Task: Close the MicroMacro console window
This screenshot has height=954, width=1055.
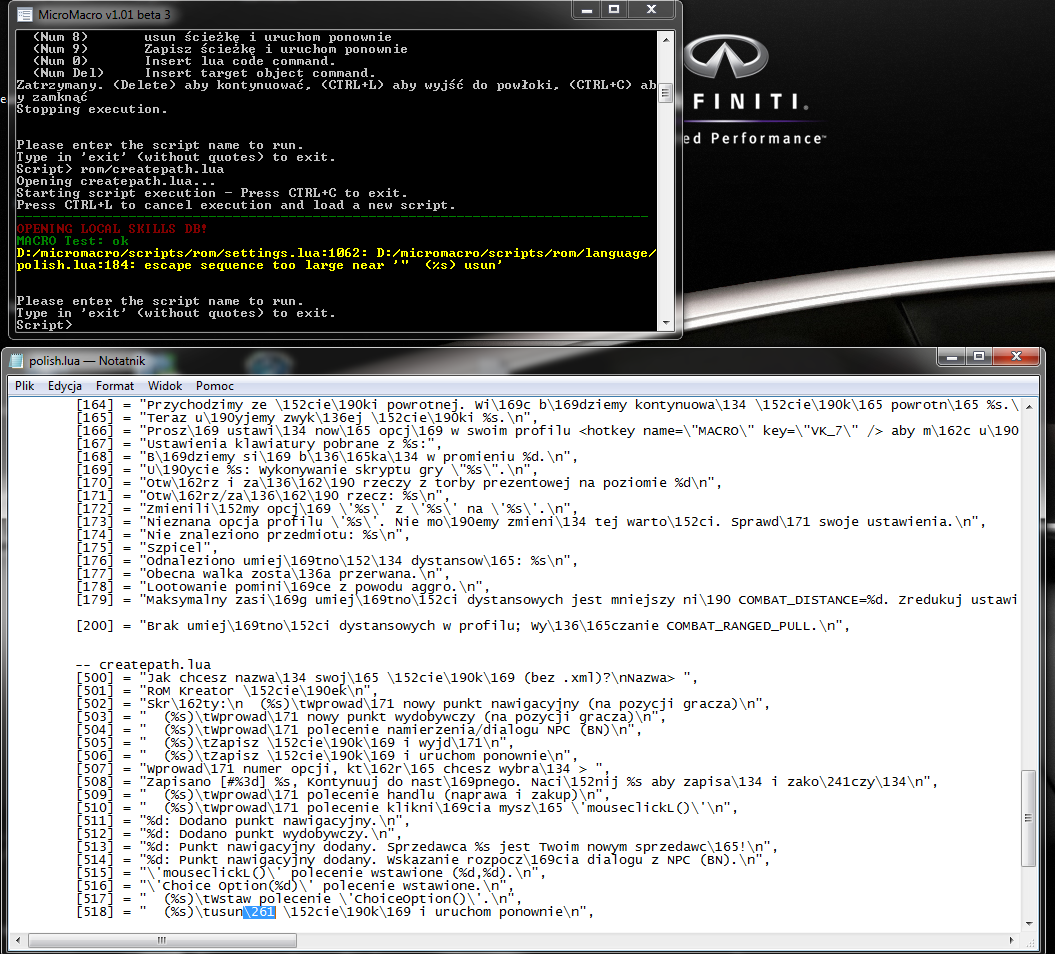Action: pos(651,10)
